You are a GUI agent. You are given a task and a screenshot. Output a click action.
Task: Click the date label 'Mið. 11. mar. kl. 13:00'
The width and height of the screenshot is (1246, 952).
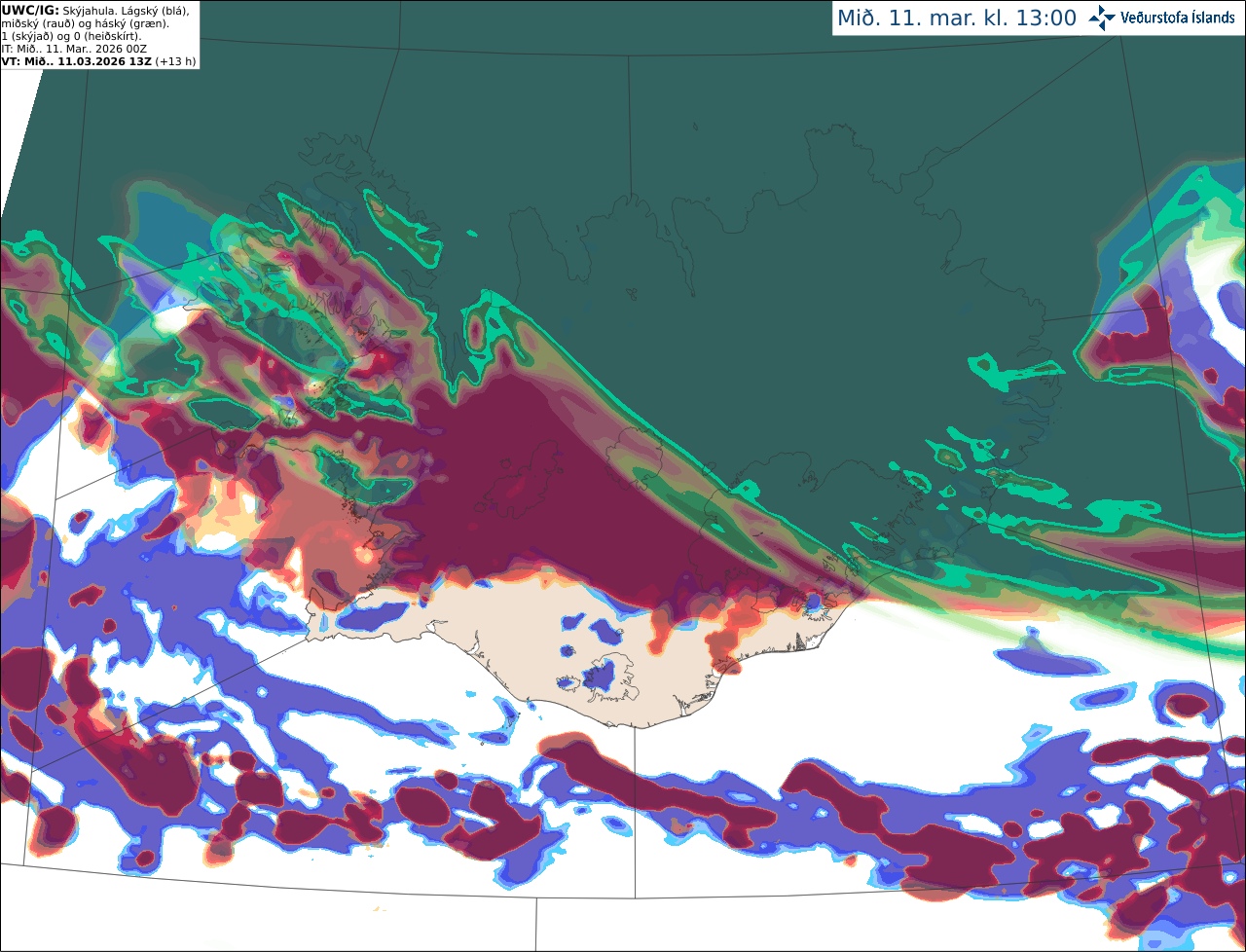[957, 18]
